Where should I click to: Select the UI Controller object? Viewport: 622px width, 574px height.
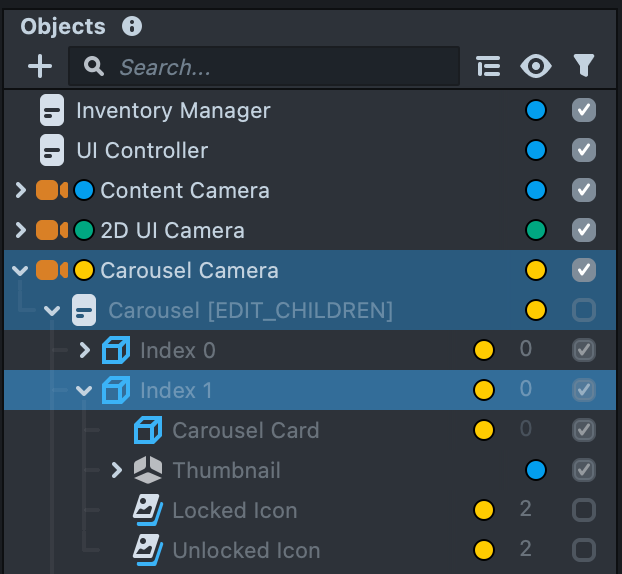click(x=142, y=150)
